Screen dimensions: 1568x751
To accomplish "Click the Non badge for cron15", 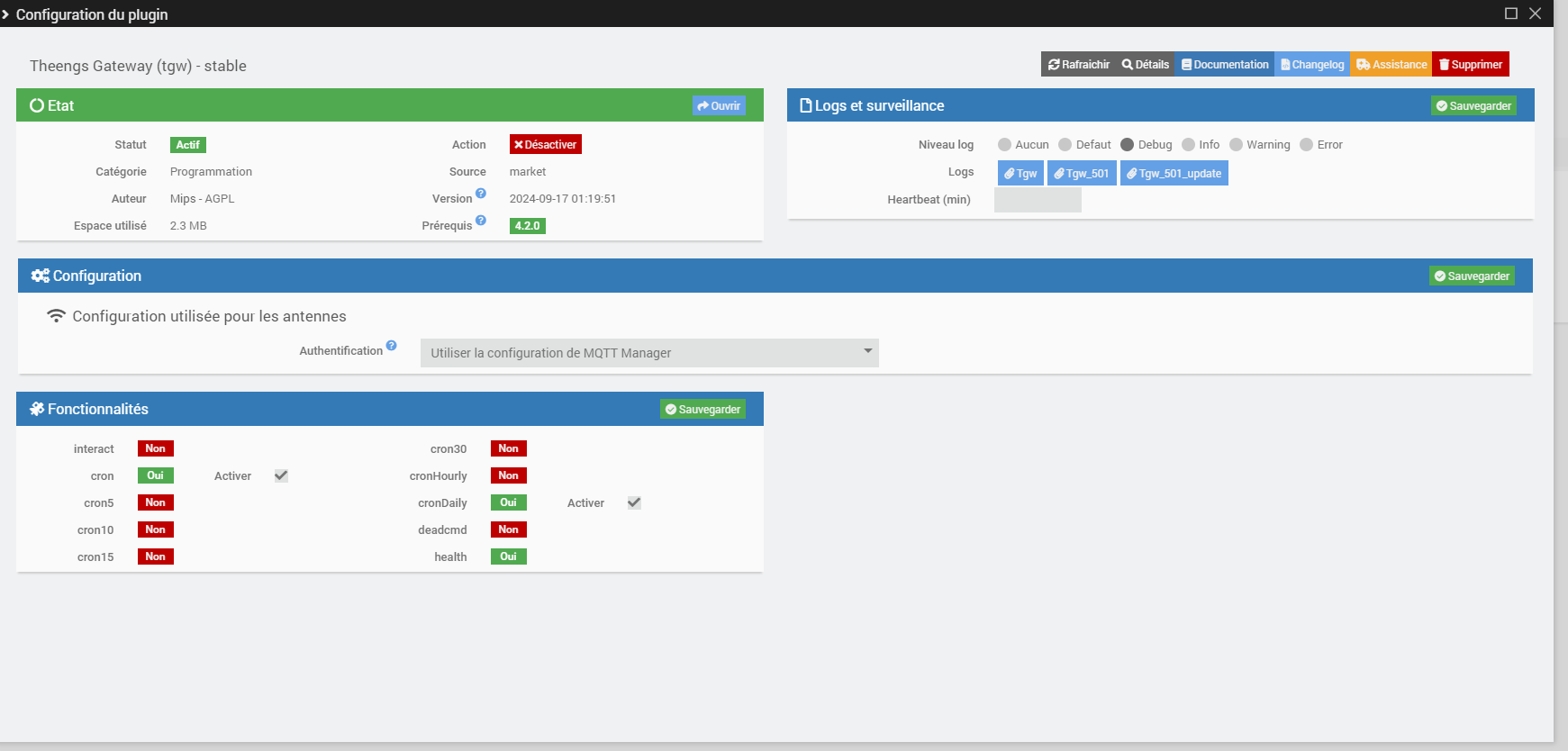I will click(156, 556).
